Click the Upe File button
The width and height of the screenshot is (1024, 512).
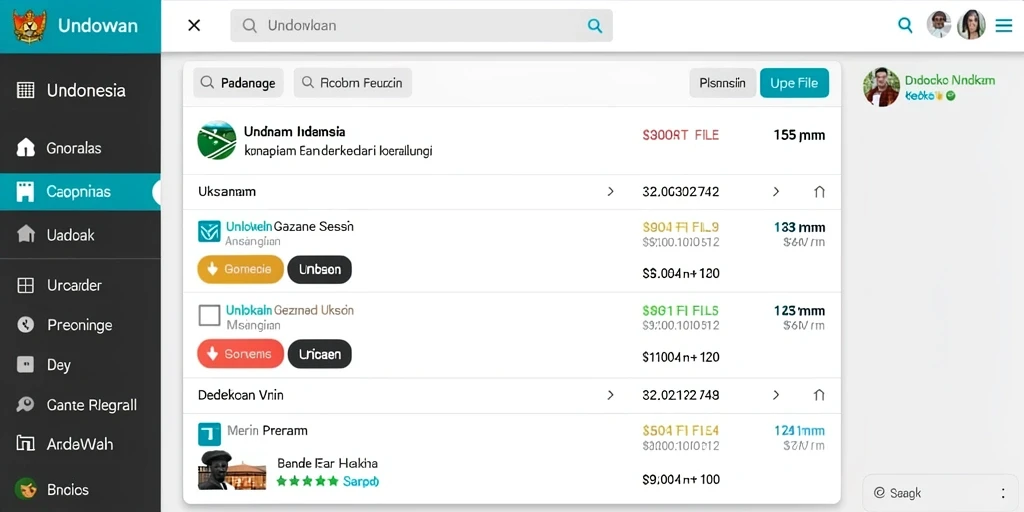[794, 83]
